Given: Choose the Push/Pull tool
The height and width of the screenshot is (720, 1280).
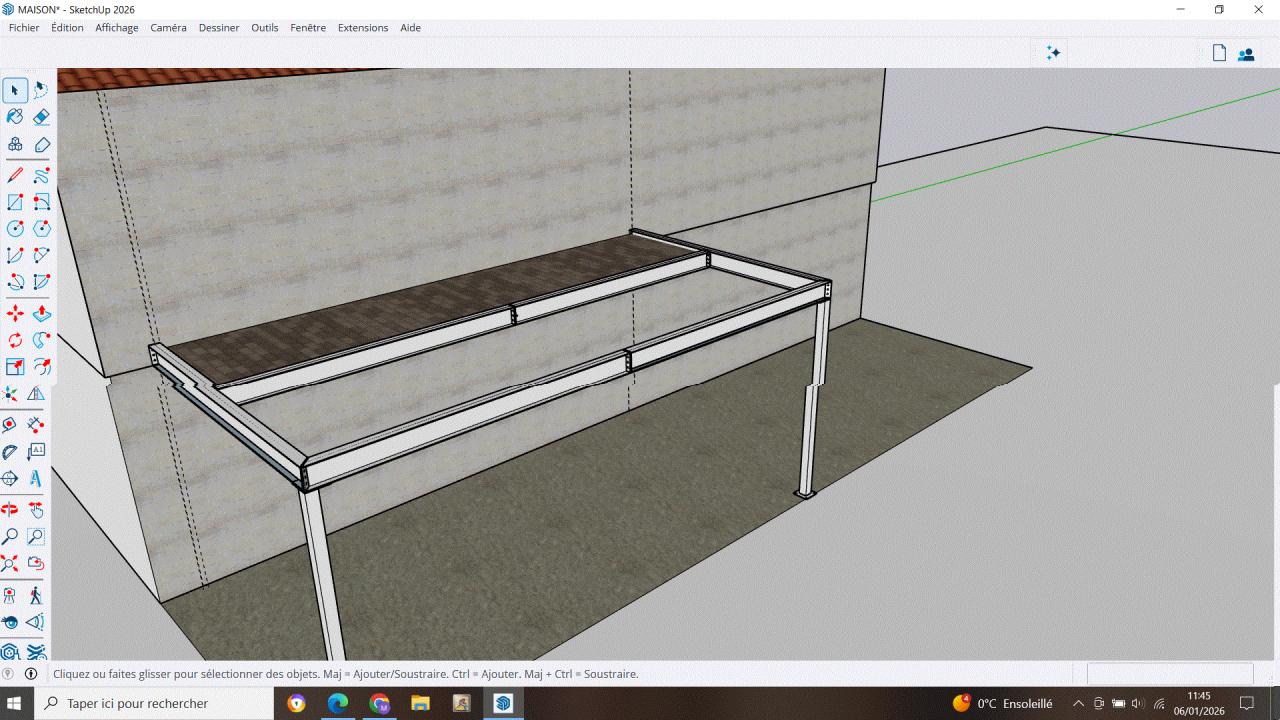Looking at the screenshot, I should [x=41, y=314].
